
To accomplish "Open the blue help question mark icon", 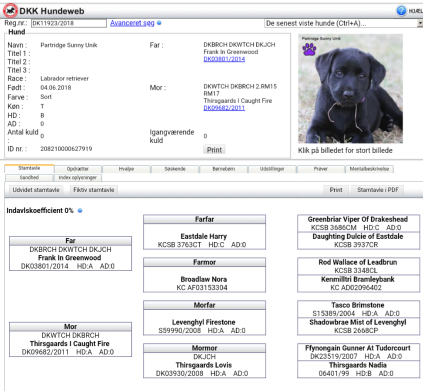I will [x=401, y=11].
